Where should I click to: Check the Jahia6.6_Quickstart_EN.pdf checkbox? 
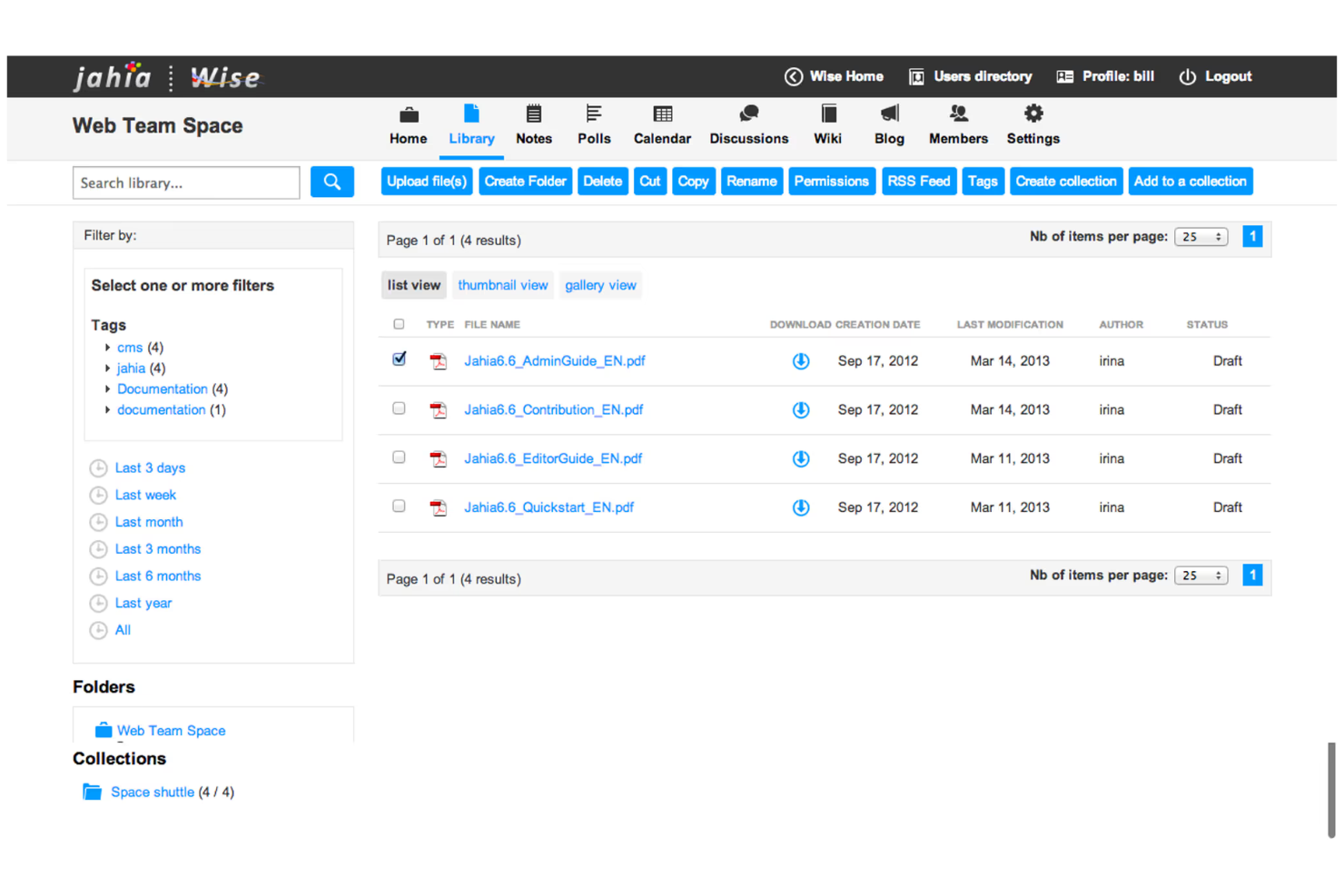pyautogui.click(x=399, y=507)
